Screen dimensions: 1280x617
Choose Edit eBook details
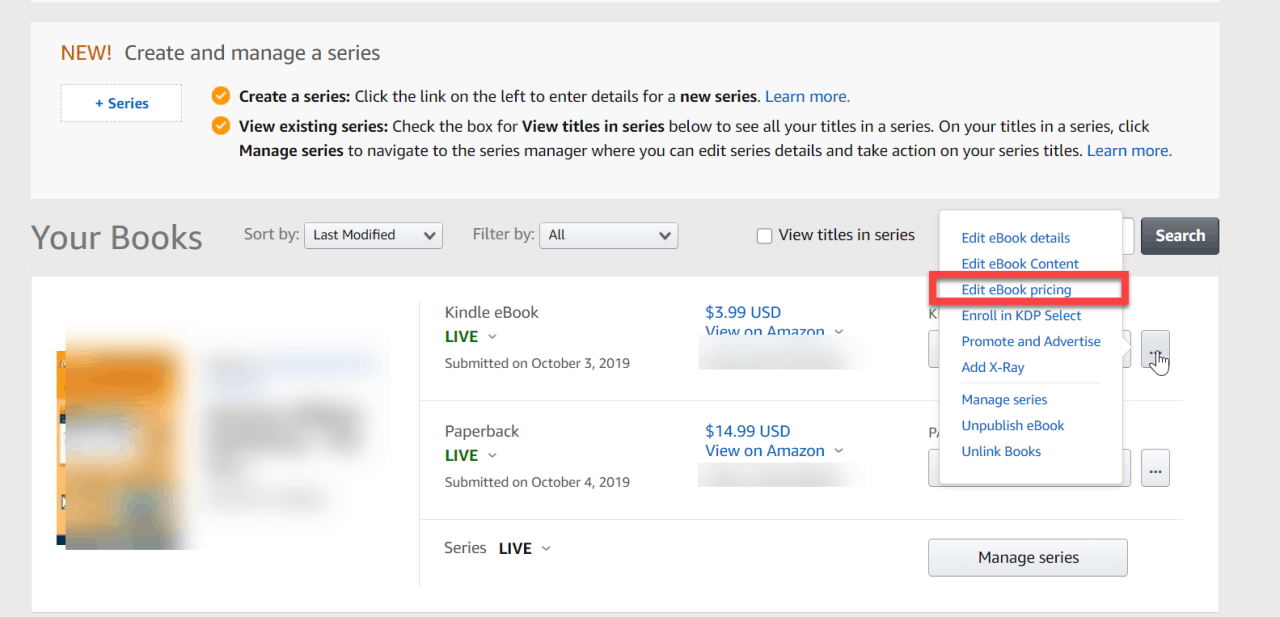coord(1015,238)
